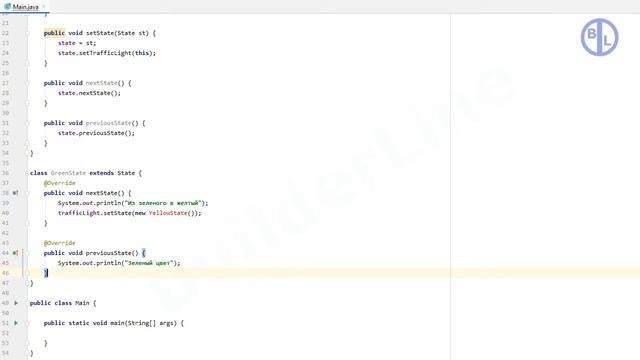Click the highlighted "public" keyword on line 22
The height and width of the screenshot is (360, 640).
pyautogui.click(x=54, y=33)
